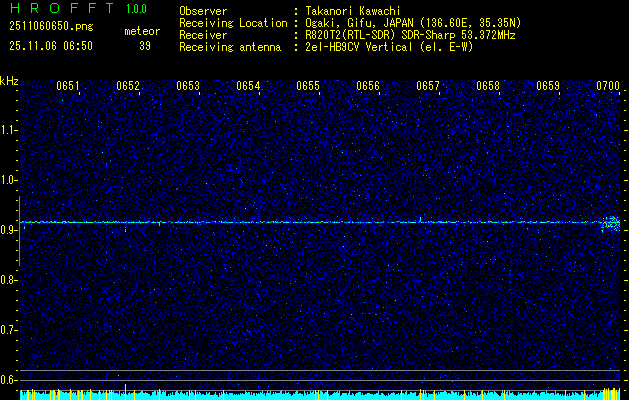The height and width of the screenshot is (400, 629).
Task: Click the 0.9 kHz axis label
Action: tap(8, 230)
